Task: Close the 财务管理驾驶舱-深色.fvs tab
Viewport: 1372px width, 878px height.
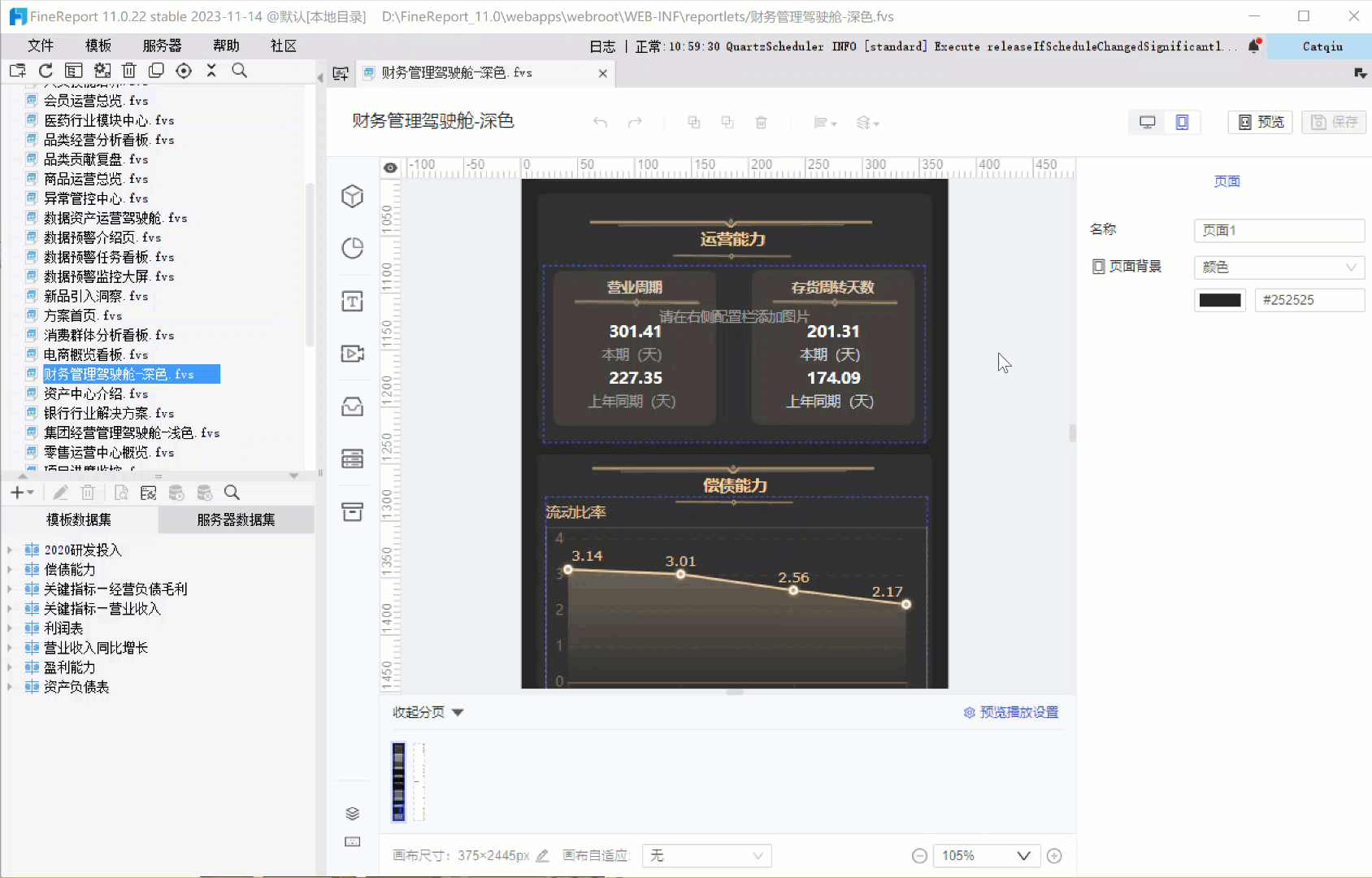Action: pyautogui.click(x=602, y=73)
